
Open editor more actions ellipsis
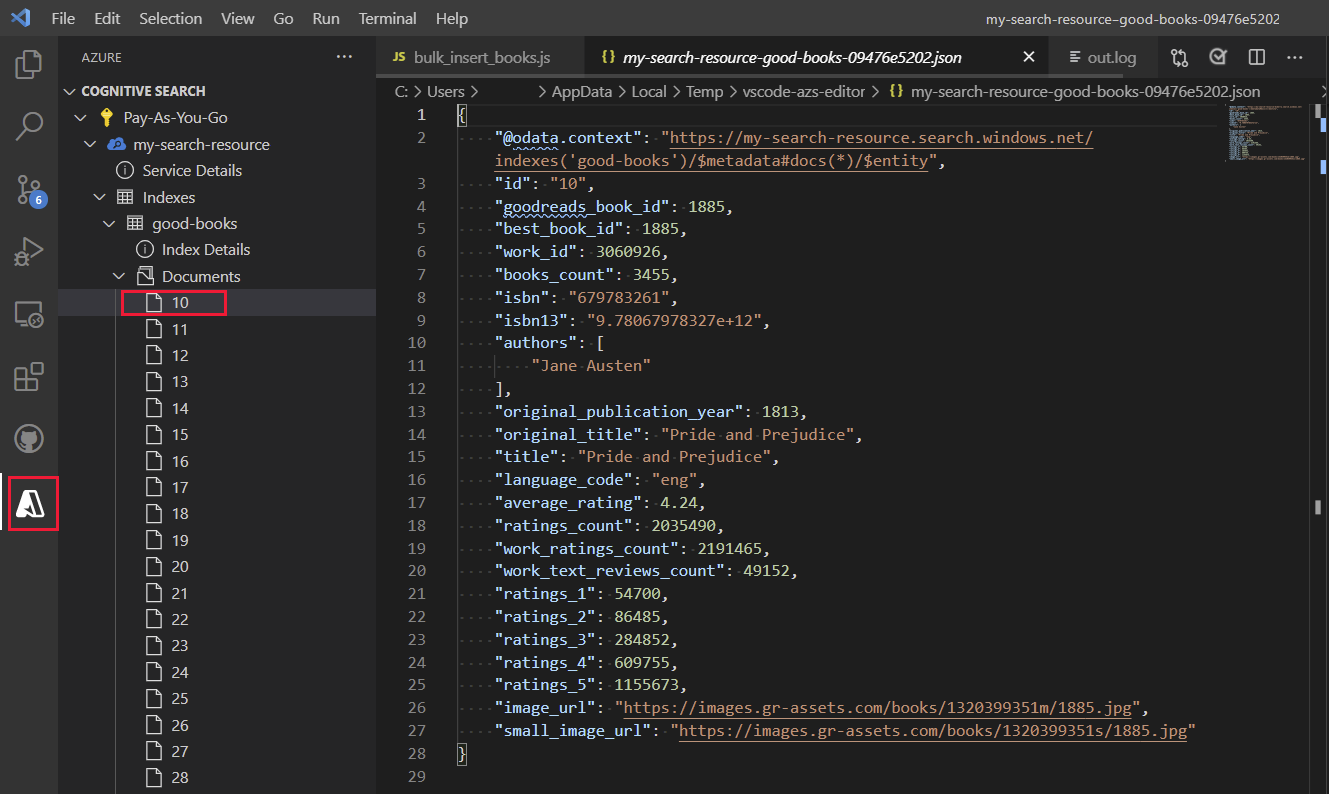point(1295,57)
